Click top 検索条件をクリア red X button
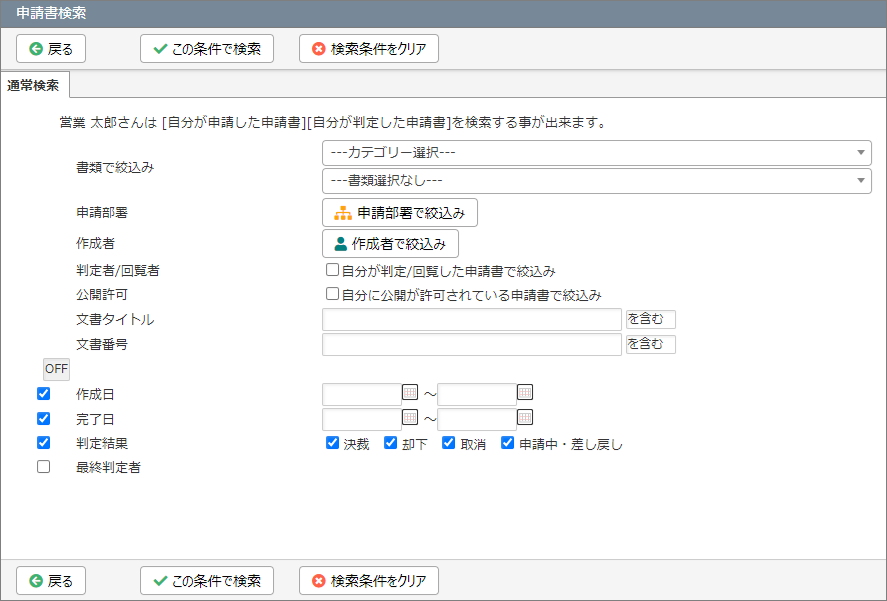Image resolution: width=887 pixels, height=601 pixels. 369,49
